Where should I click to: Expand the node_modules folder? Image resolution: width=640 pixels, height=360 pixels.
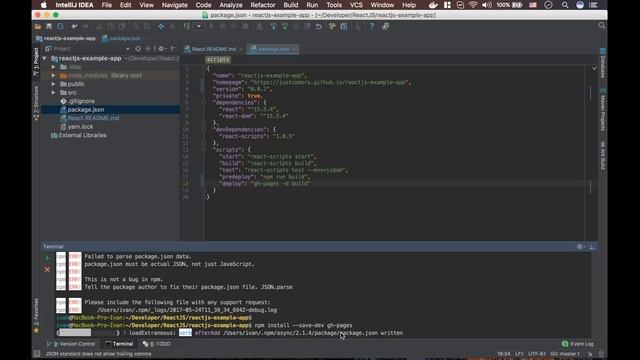tap(53, 76)
